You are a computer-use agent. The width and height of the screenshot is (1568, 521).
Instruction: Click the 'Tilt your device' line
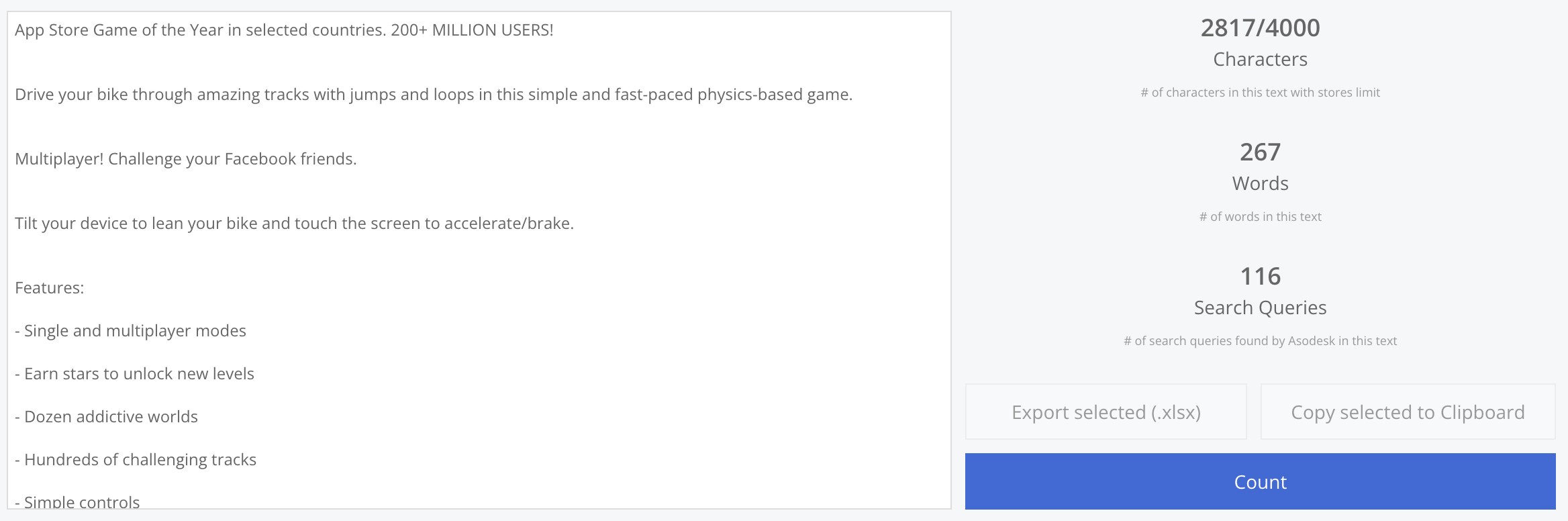(295, 224)
